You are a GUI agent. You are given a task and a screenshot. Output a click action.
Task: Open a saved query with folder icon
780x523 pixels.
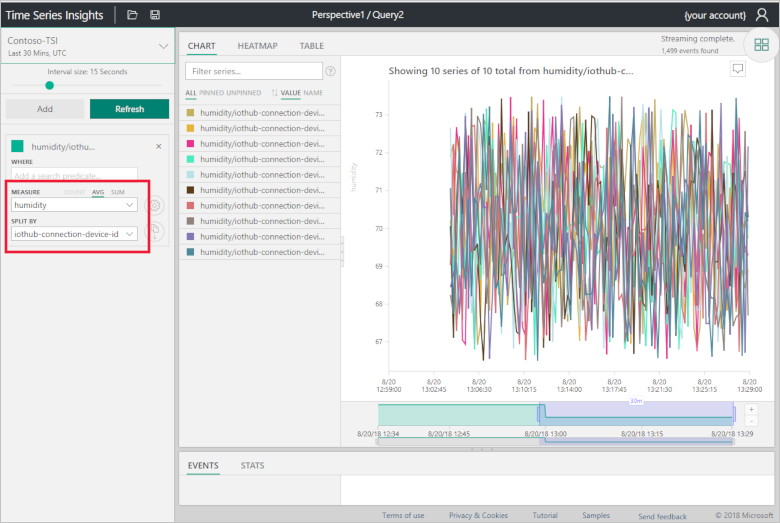tap(132, 15)
